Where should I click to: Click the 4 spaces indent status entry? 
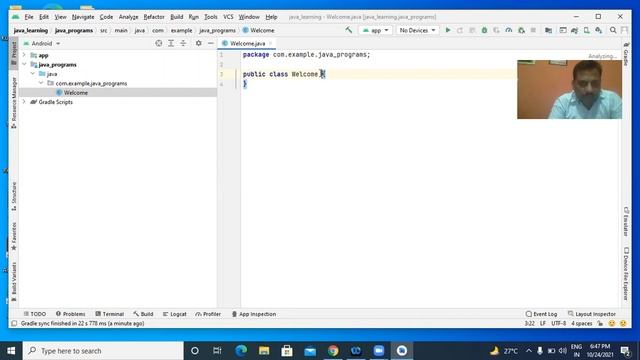pyautogui.click(x=581, y=323)
